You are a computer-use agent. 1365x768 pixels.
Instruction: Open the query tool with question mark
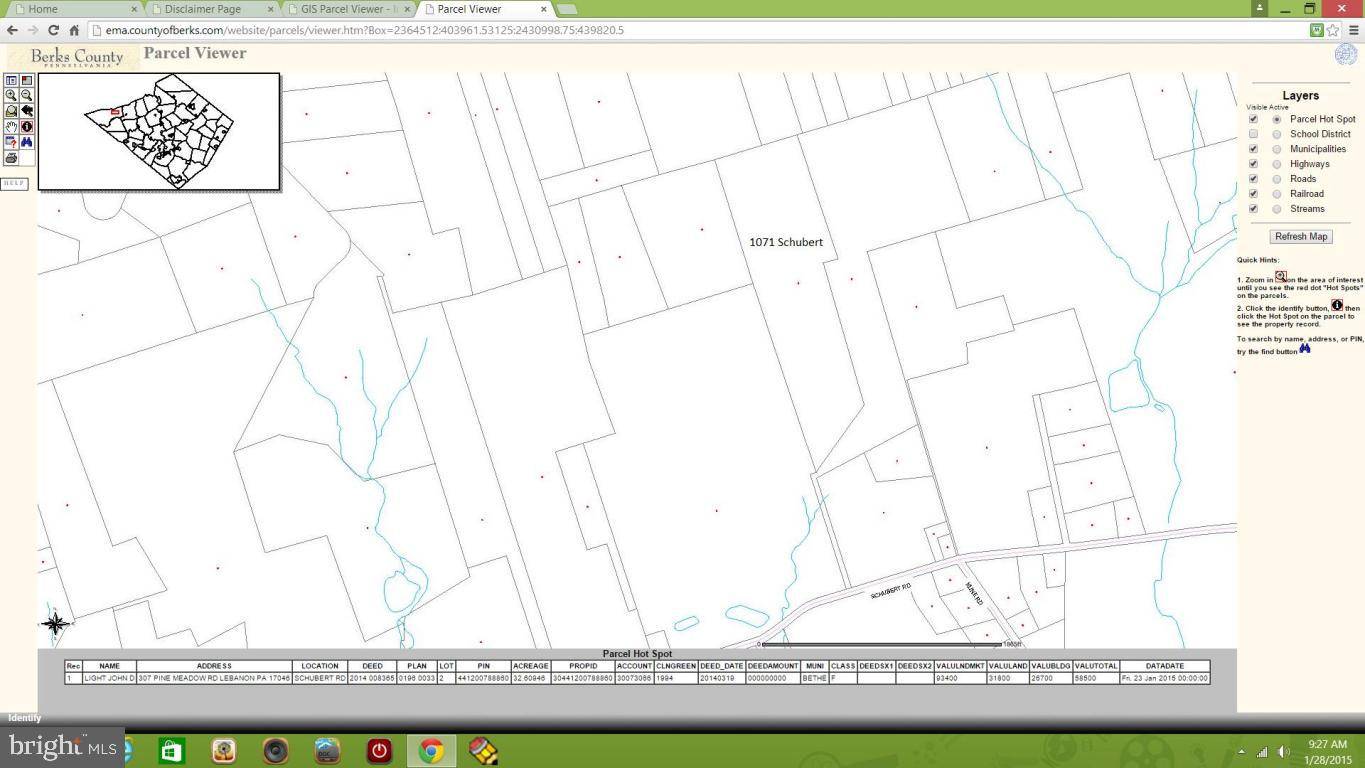[x=11, y=142]
